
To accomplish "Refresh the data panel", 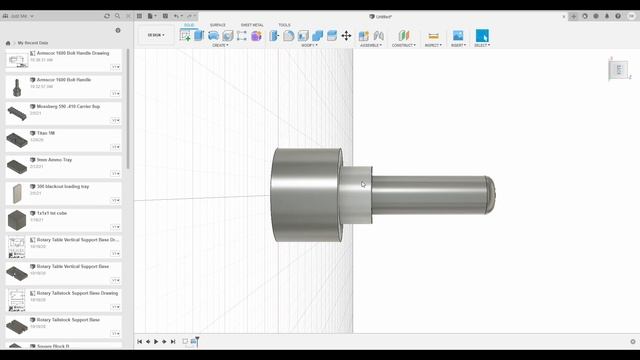I will point(107,16).
